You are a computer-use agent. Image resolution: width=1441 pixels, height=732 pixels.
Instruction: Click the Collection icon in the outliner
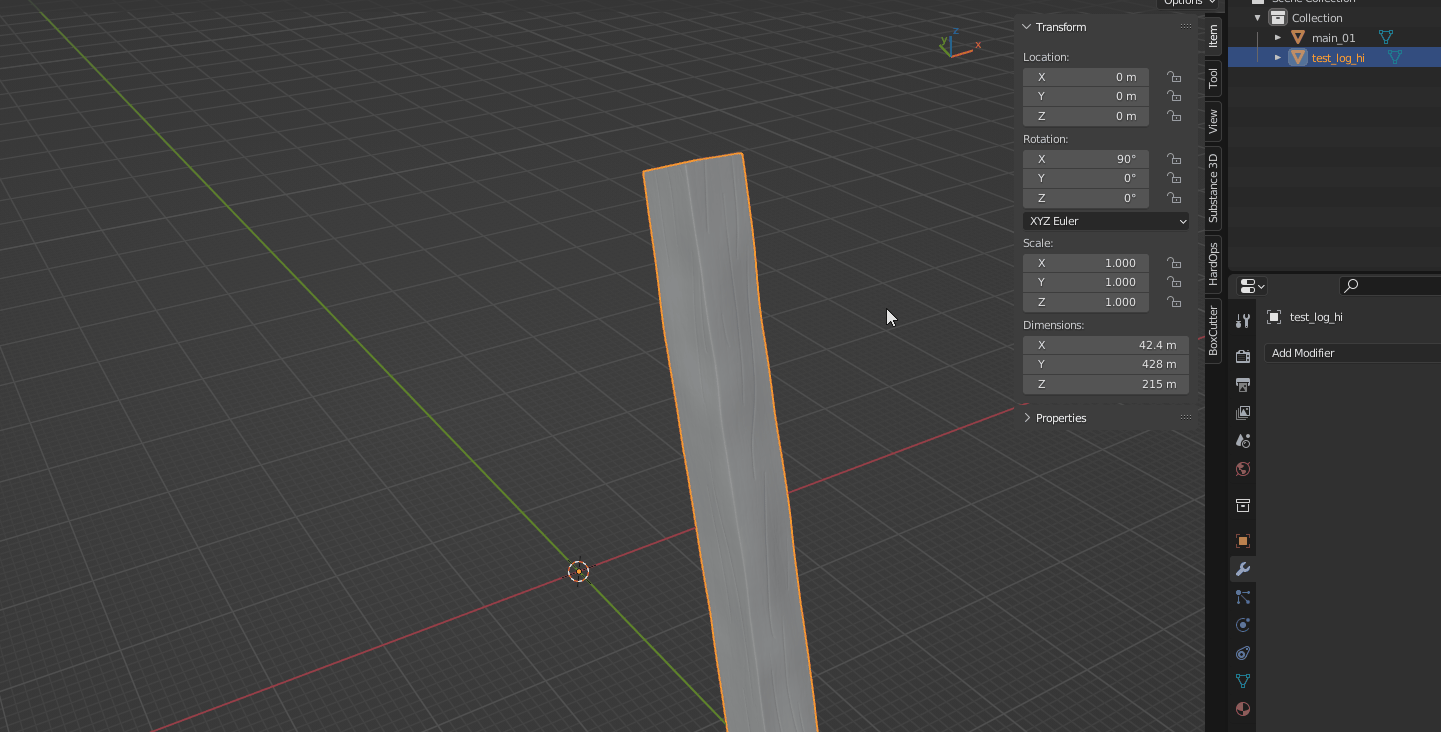[x=1277, y=18]
